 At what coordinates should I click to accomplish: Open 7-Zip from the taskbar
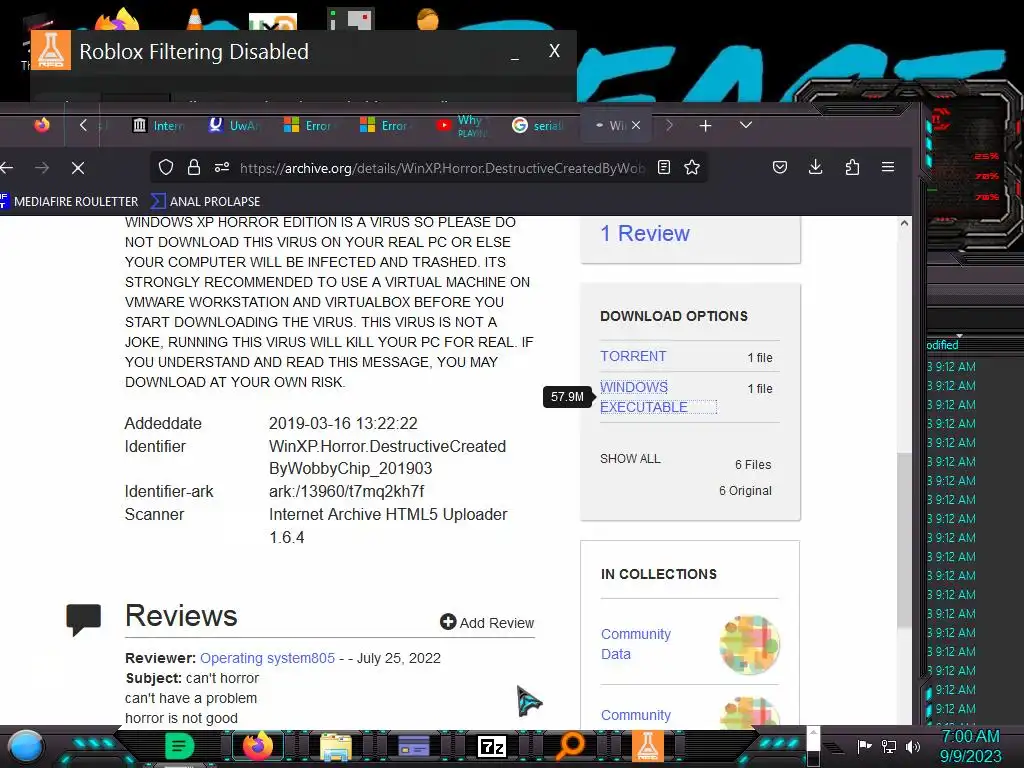tap(492, 746)
